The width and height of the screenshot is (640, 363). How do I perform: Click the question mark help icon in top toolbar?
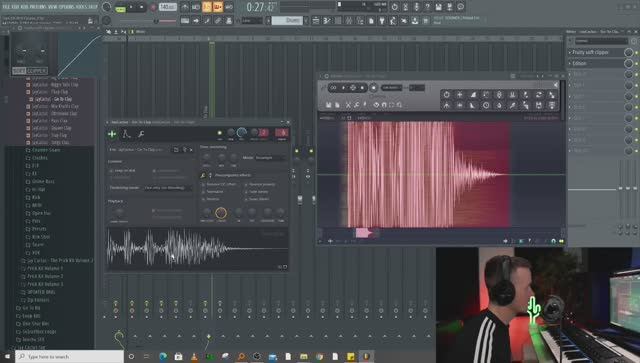click(427, 7)
